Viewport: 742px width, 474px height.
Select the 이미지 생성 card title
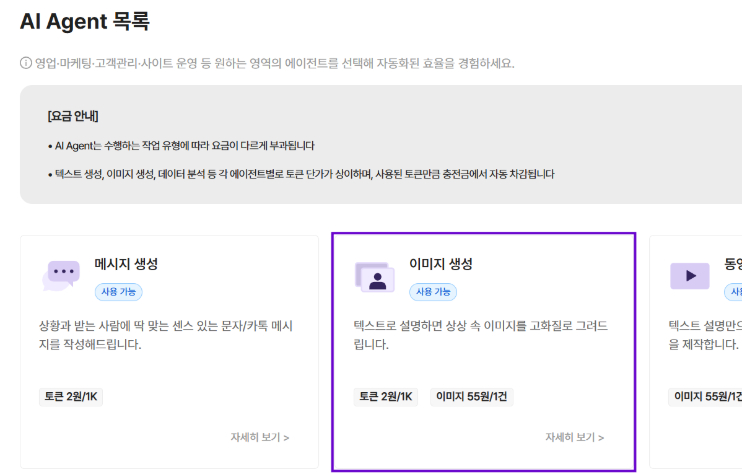(x=441, y=264)
